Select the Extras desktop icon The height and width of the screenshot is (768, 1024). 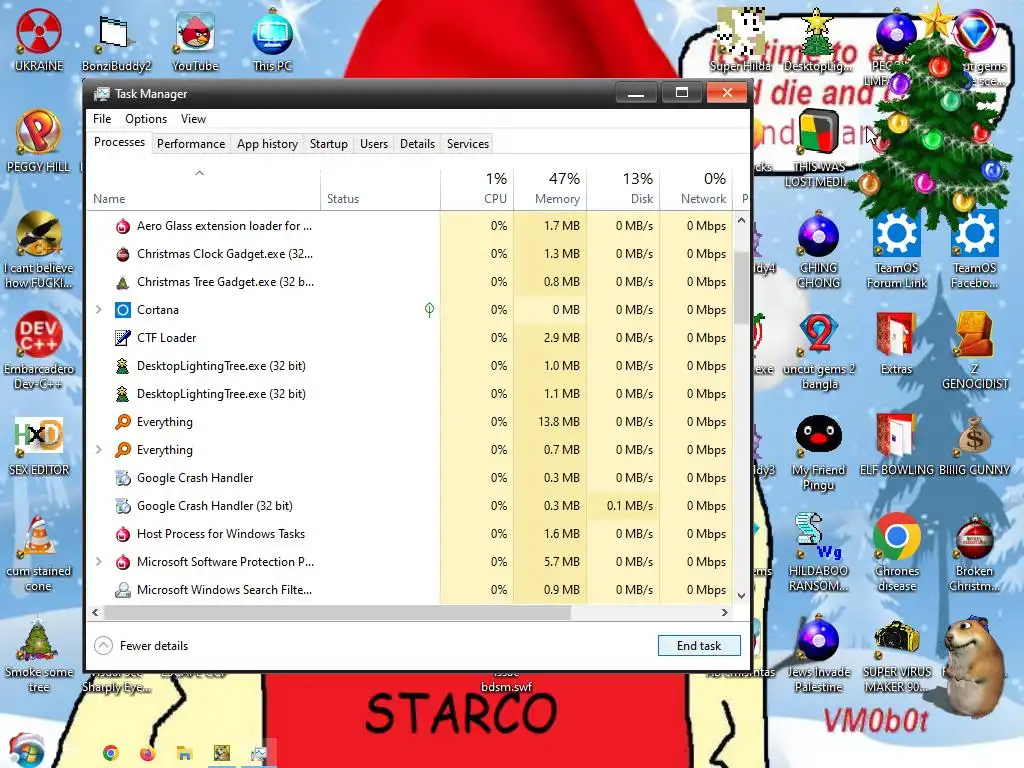point(896,344)
